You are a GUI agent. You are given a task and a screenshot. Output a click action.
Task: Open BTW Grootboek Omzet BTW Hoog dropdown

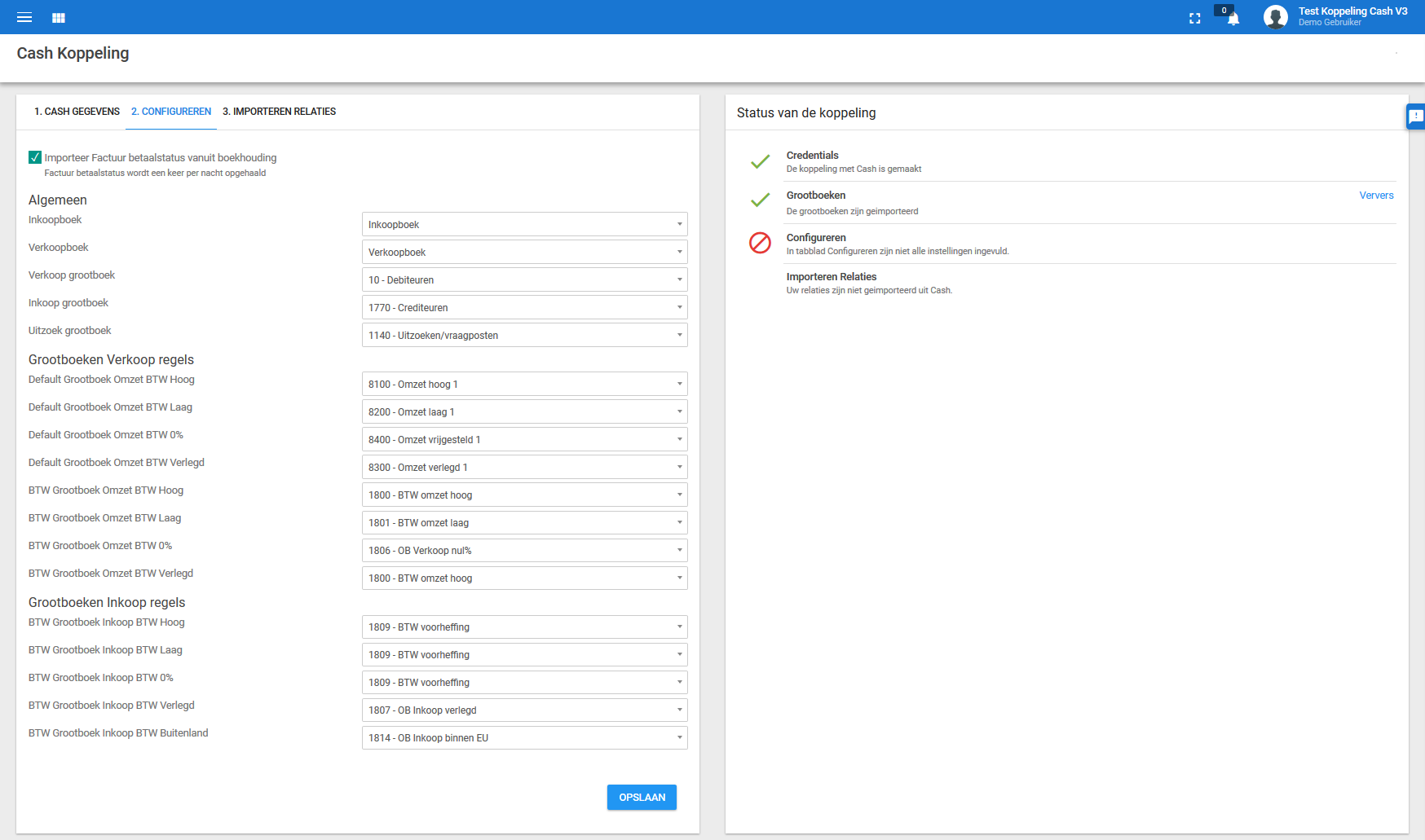point(525,495)
